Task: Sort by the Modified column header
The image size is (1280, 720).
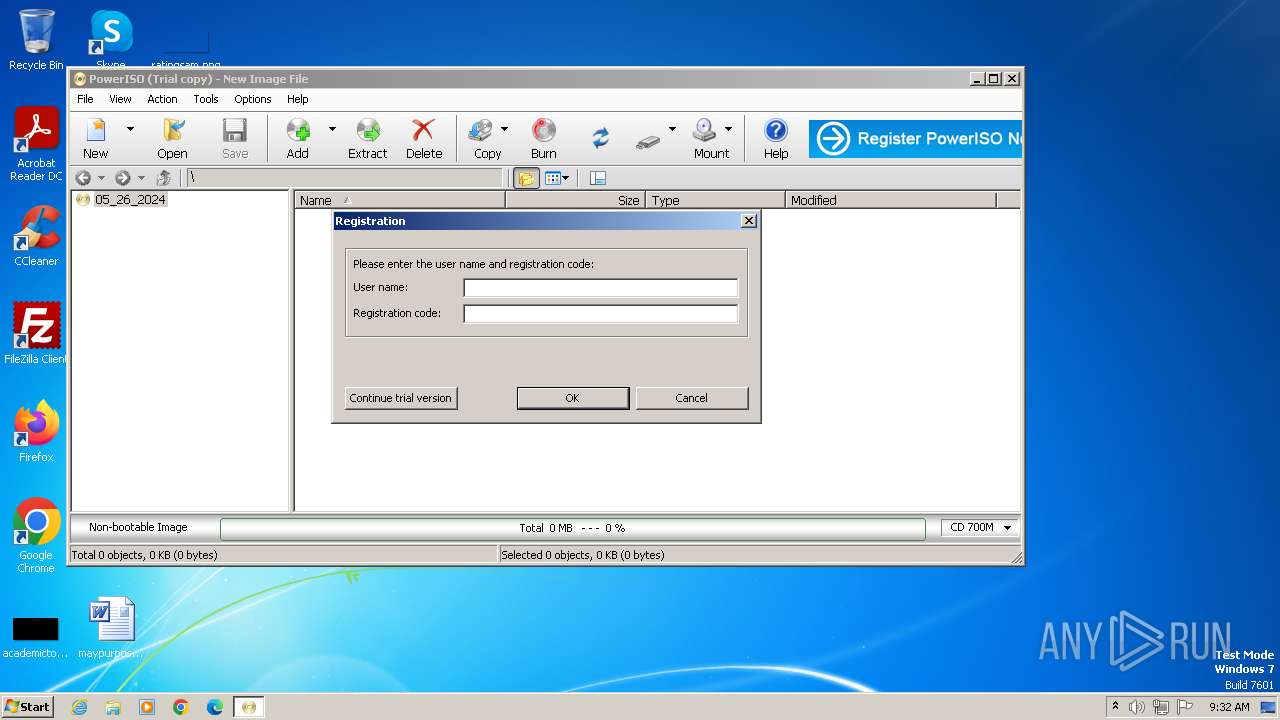Action: pos(891,200)
